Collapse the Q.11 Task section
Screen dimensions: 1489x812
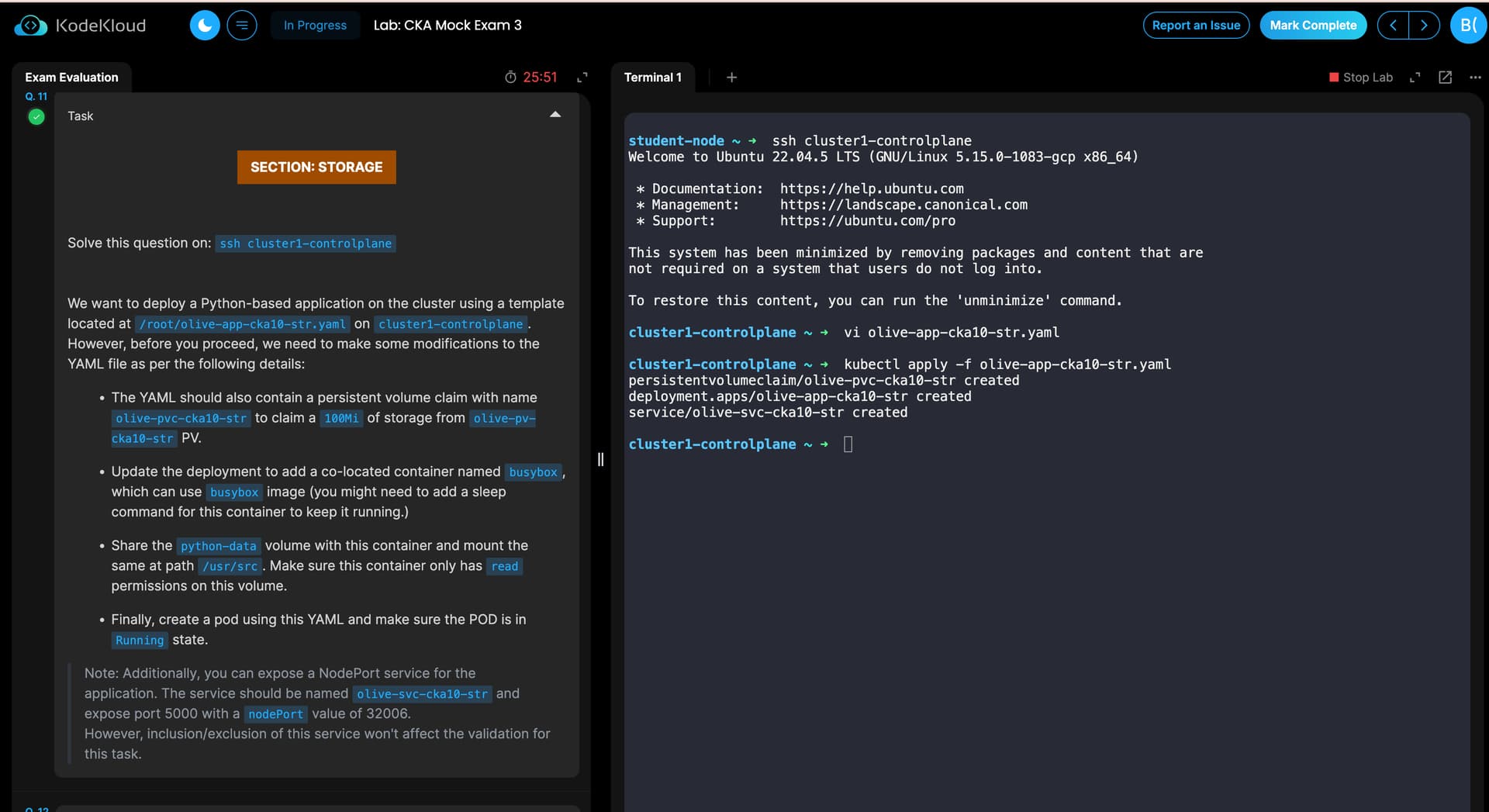click(555, 115)
